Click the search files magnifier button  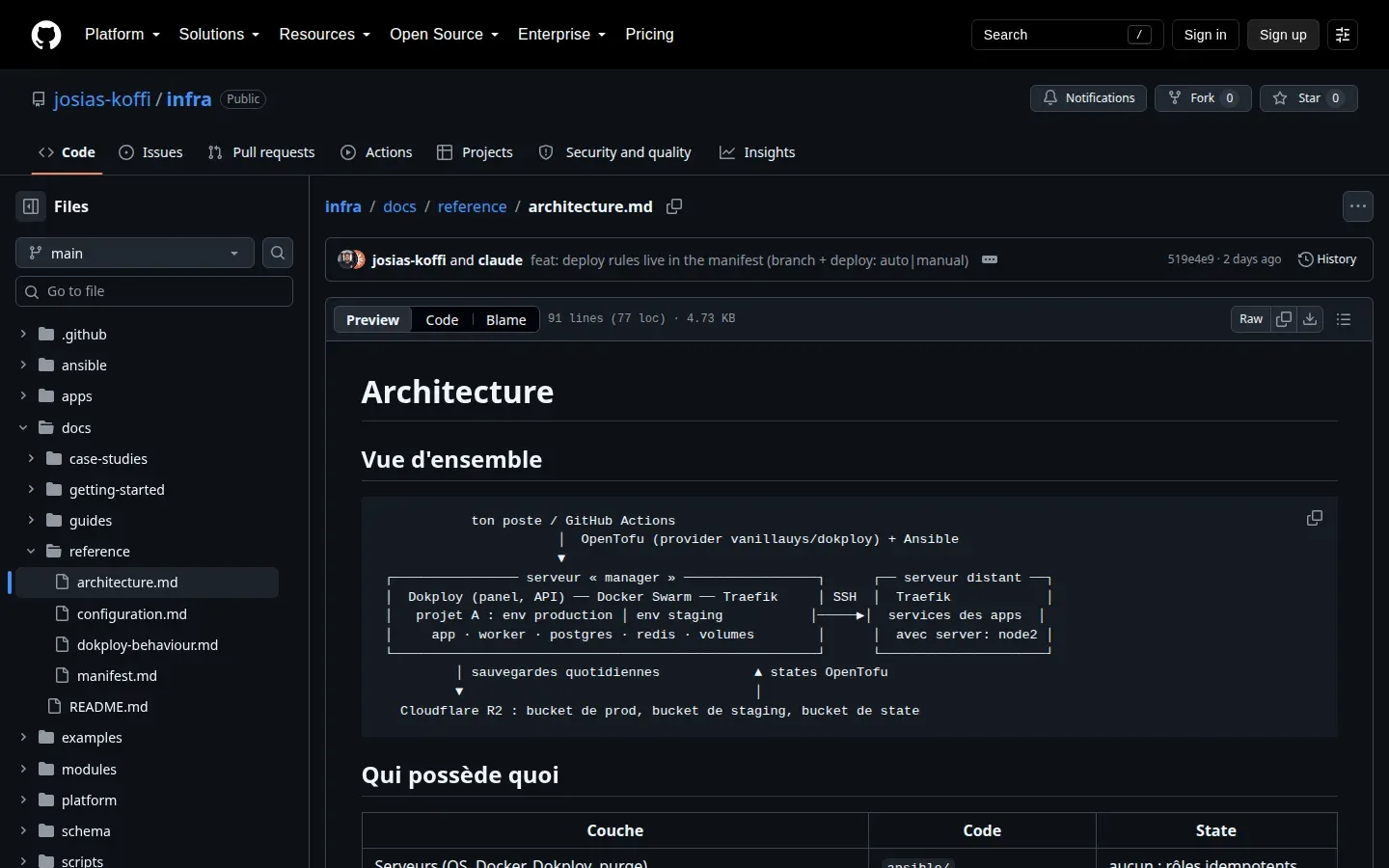coord(278,253)
